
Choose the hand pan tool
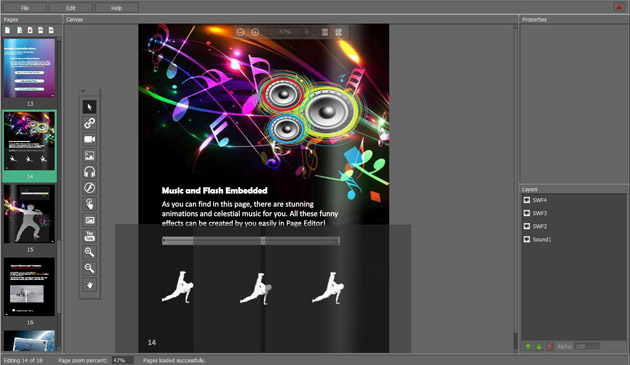point(89,285)
